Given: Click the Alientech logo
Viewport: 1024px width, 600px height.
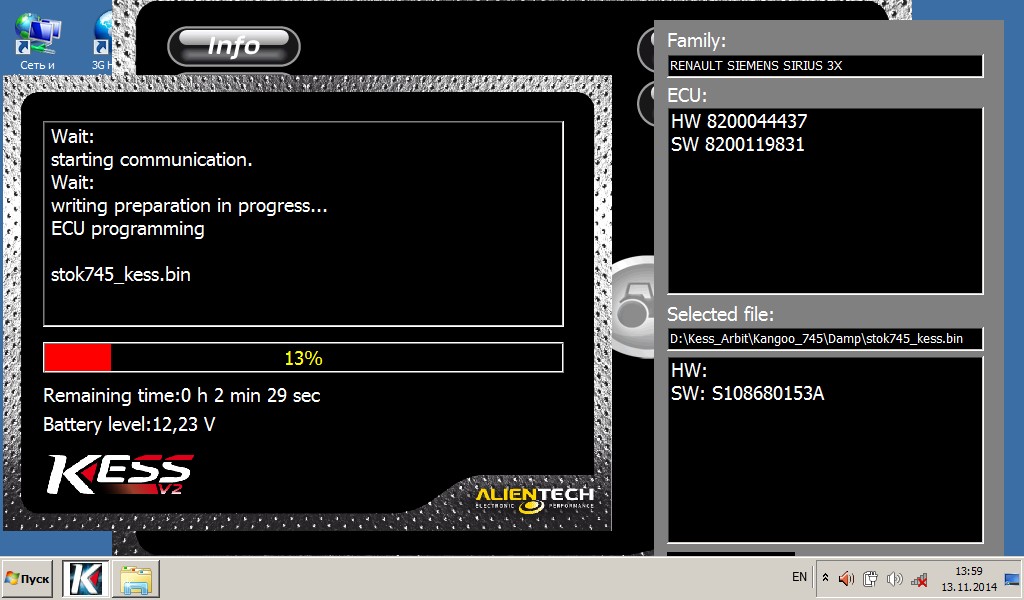Looking at the screenshot, I should coord(535,499).
